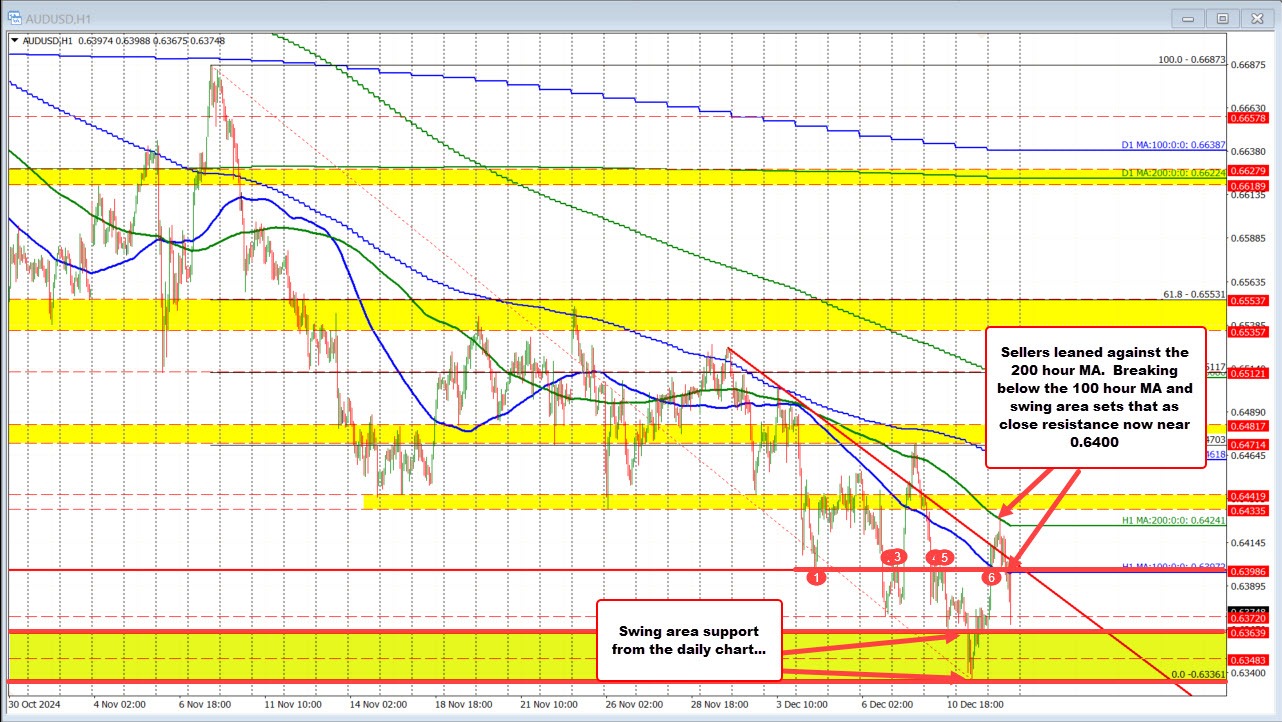Select the H1 MA:100 moving average label
1282x722 pixels.
[x=1176, y=566]
